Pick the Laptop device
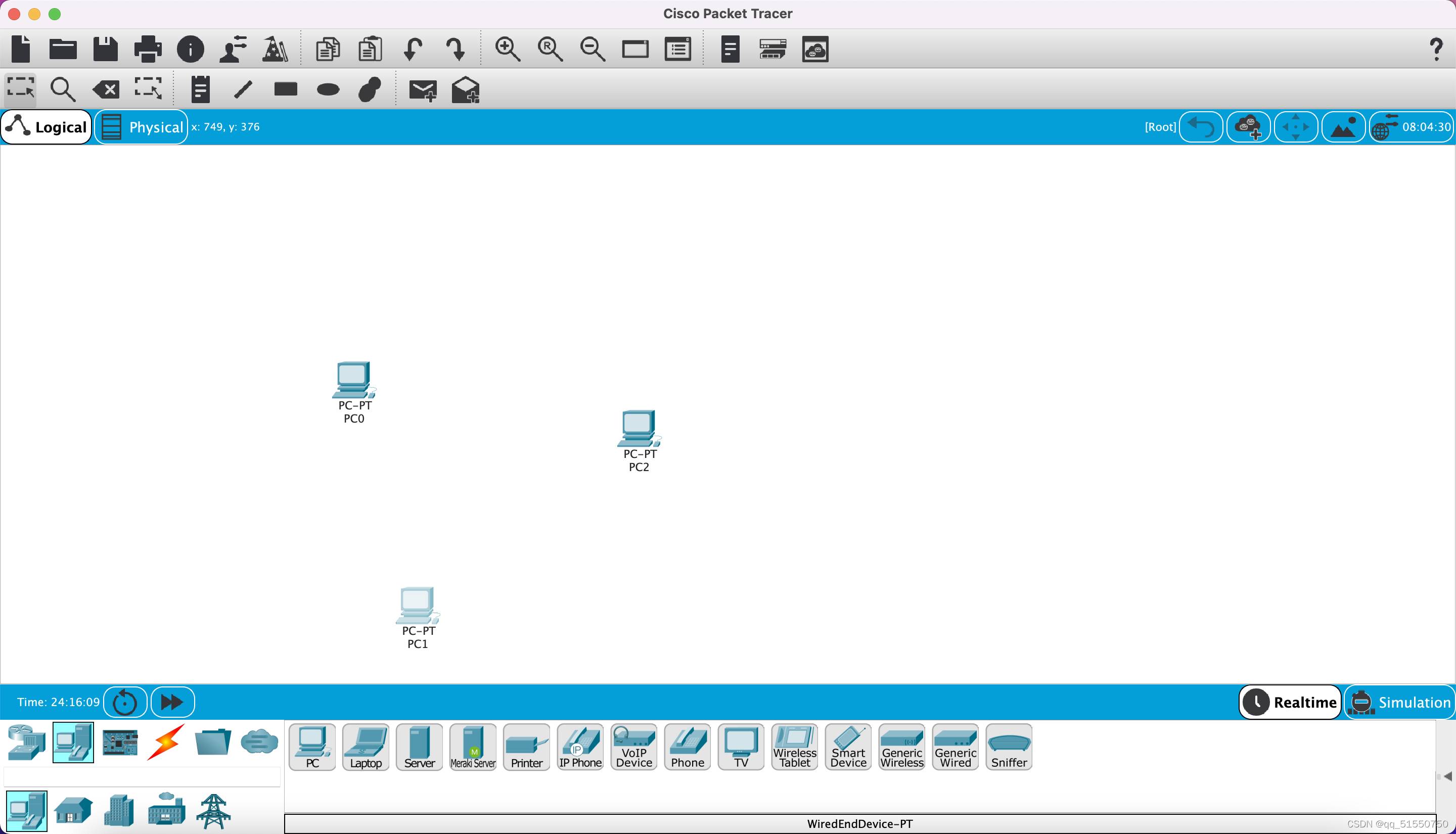Screen dimensions: 1456x834 [x=366, y=747]
